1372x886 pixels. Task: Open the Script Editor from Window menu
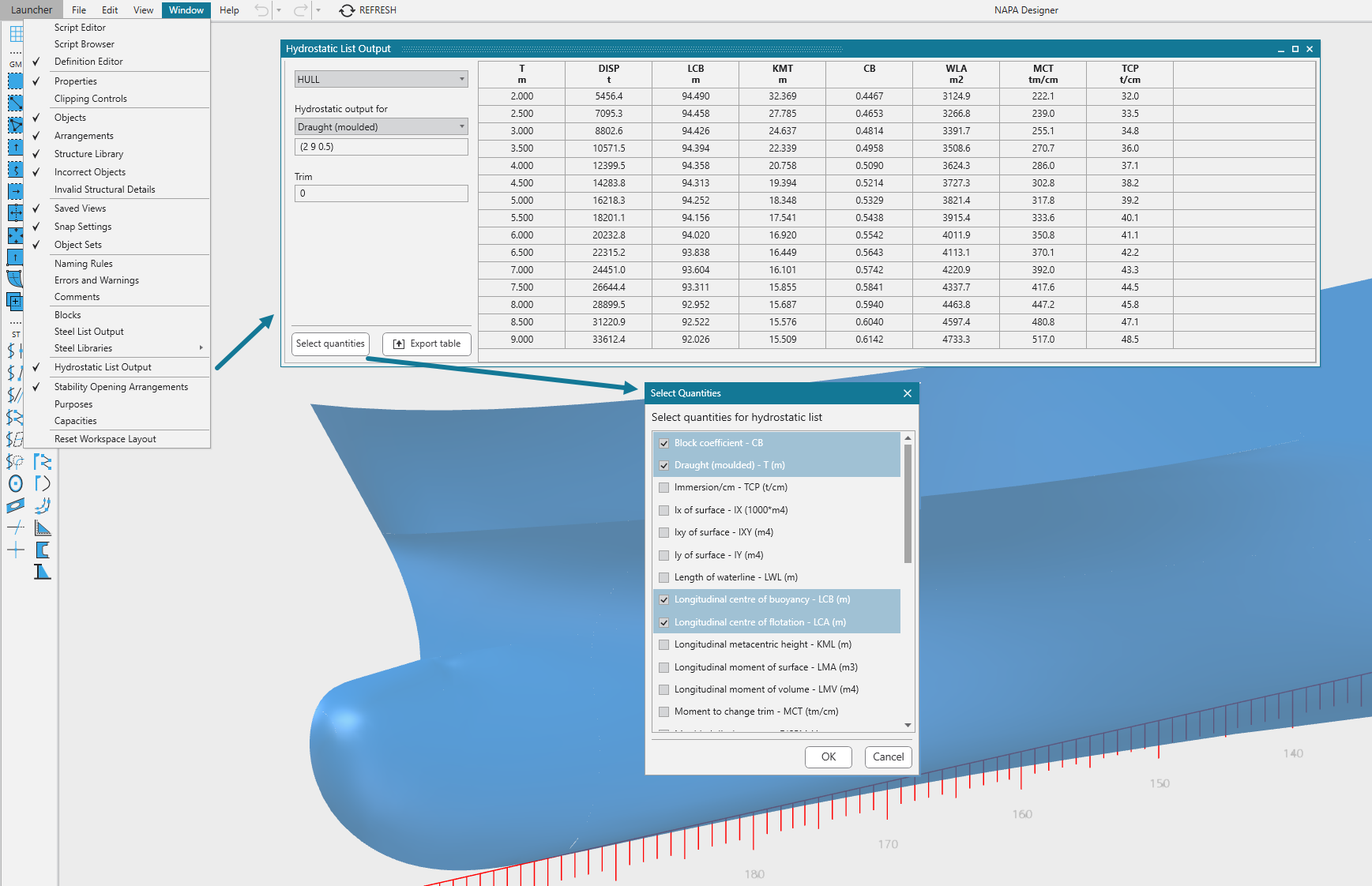(80, 28)
